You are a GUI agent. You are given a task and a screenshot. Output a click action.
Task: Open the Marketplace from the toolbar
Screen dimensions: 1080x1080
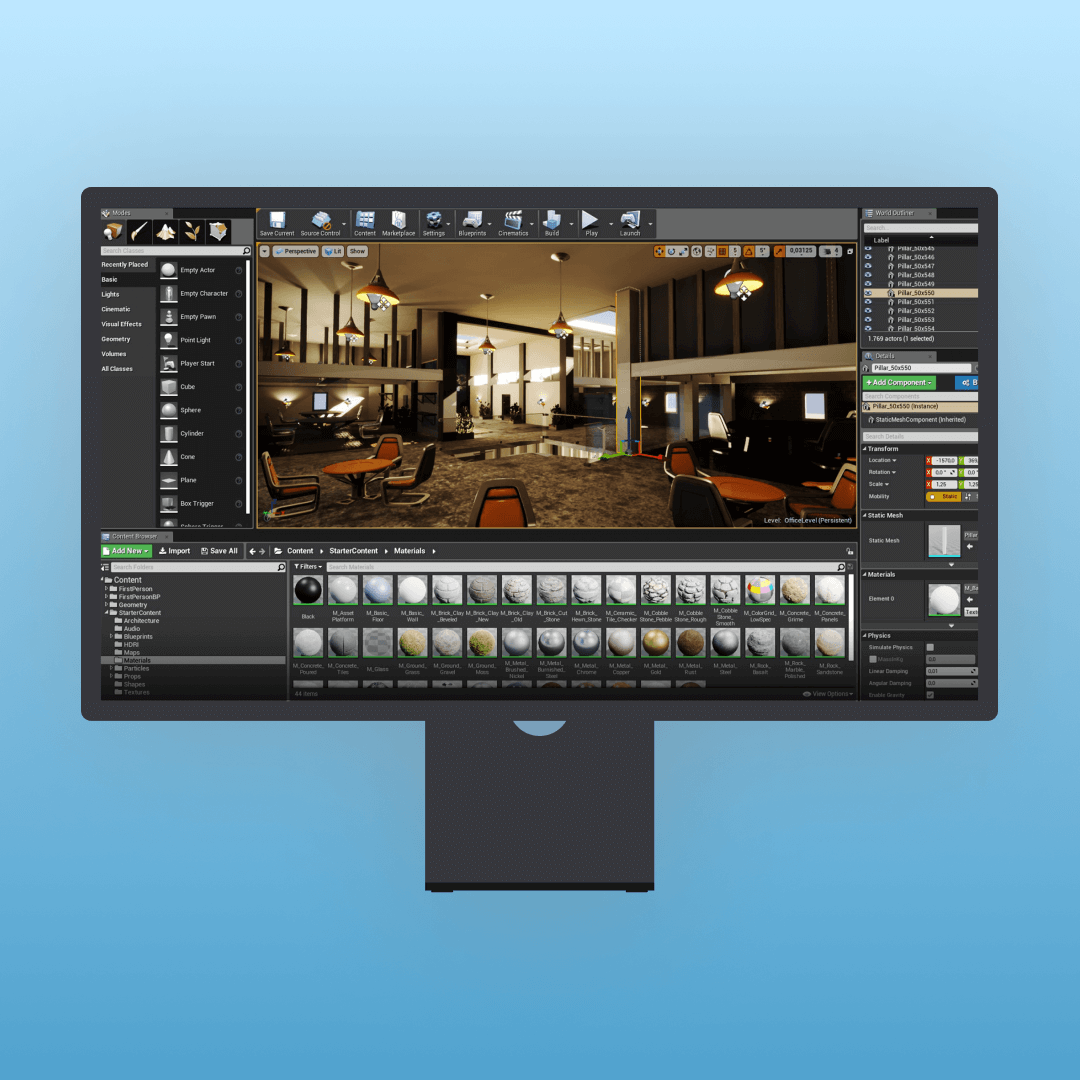pyautogui.click(x=398, y=221)
